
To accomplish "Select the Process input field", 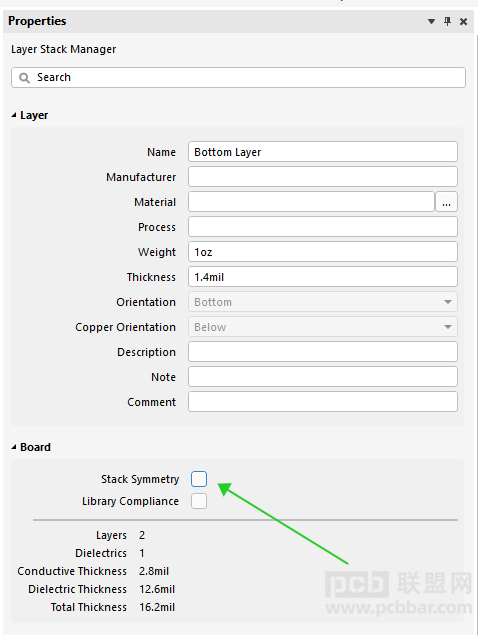I will coord(323,227).
